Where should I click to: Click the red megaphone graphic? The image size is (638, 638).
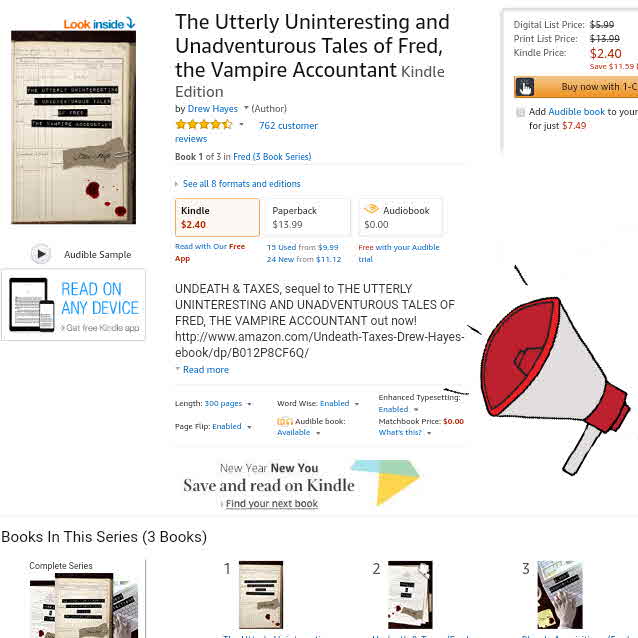click(553, 380)
